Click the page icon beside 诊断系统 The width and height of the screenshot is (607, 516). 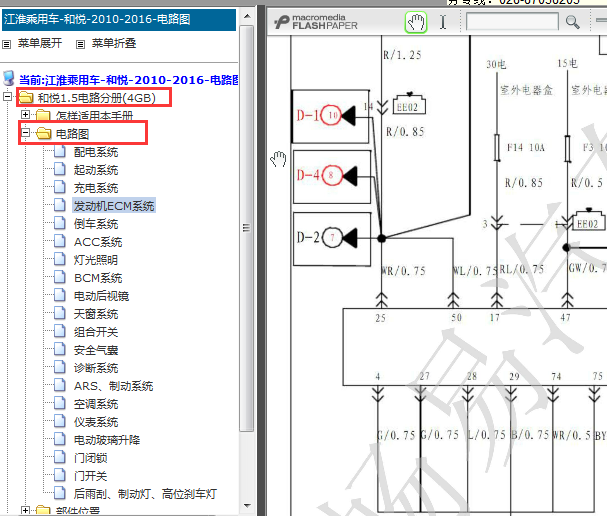point(60,367)
